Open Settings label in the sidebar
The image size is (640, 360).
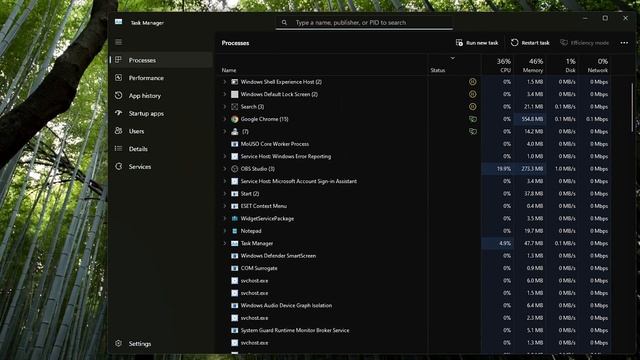coord(140,344)
